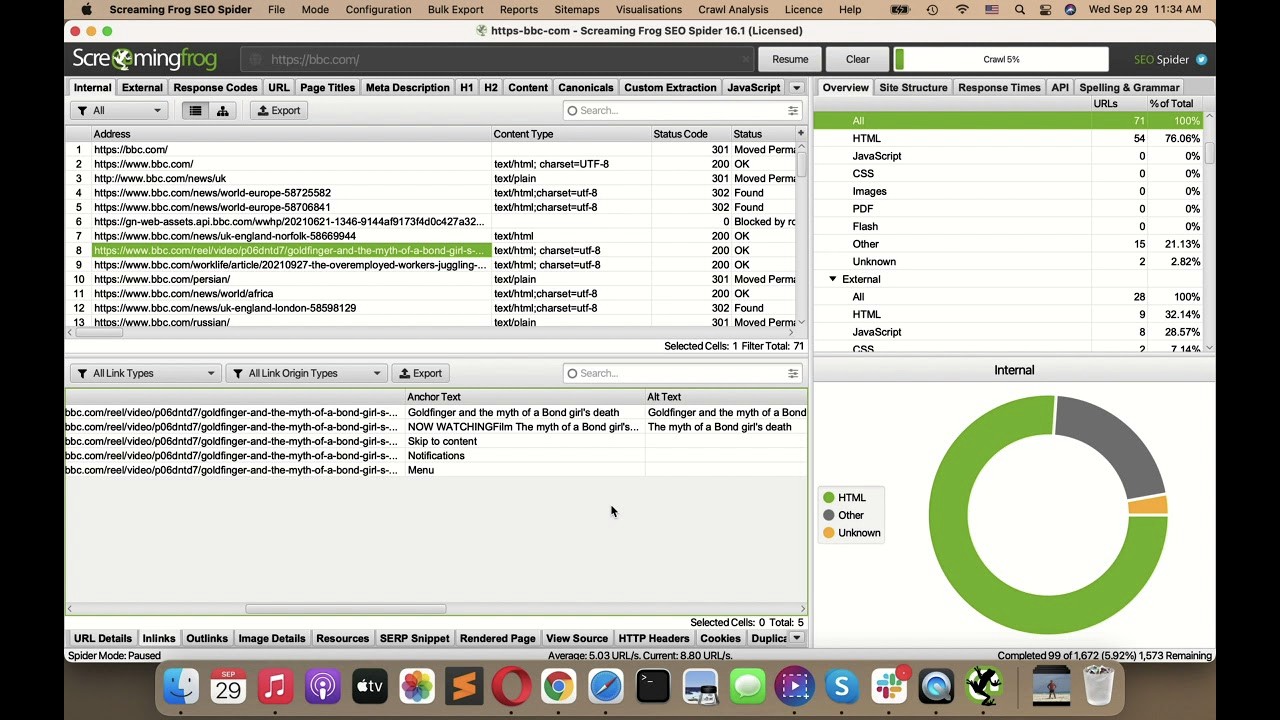
Task: Activate Siri from menu bar
Action: [1070, 9]
